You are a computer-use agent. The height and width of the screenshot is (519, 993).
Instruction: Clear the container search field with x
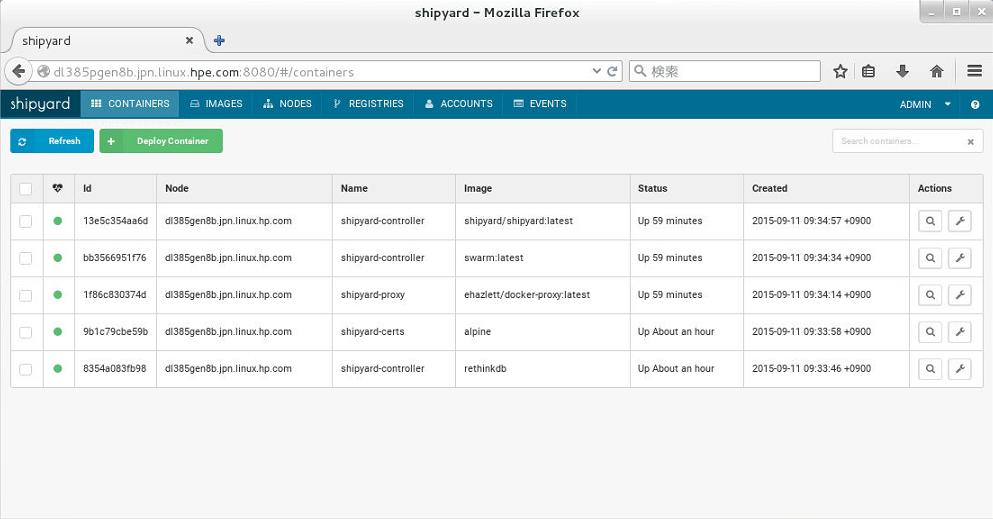coord(970,142)
